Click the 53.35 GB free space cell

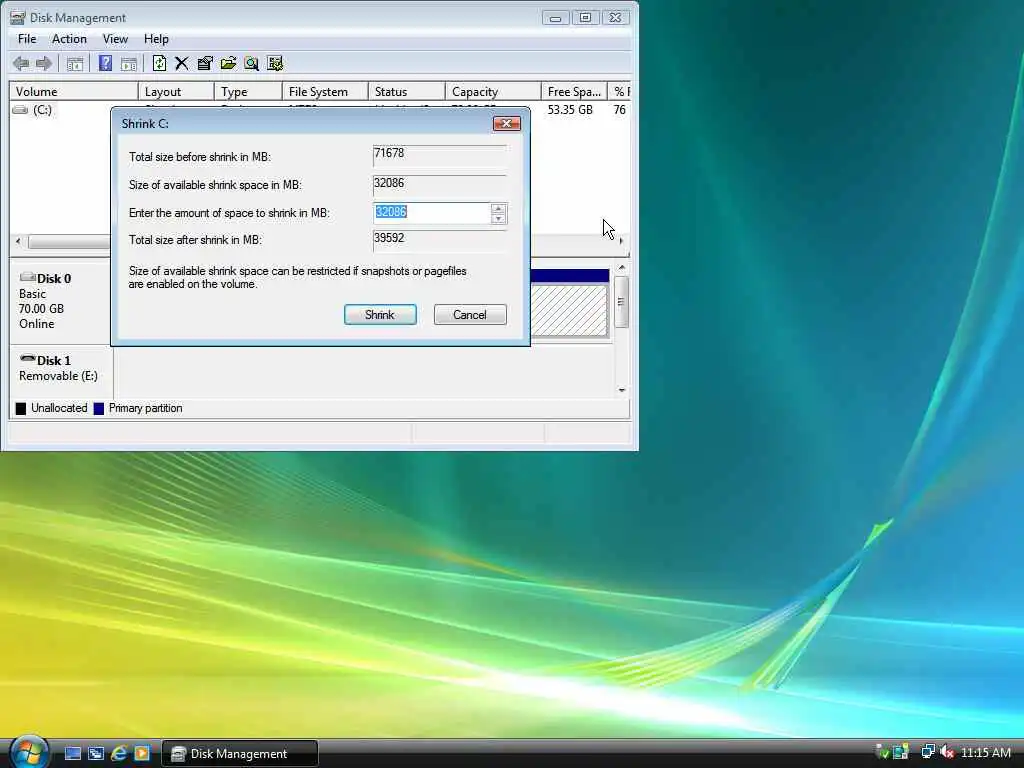[x=570, y=110]
